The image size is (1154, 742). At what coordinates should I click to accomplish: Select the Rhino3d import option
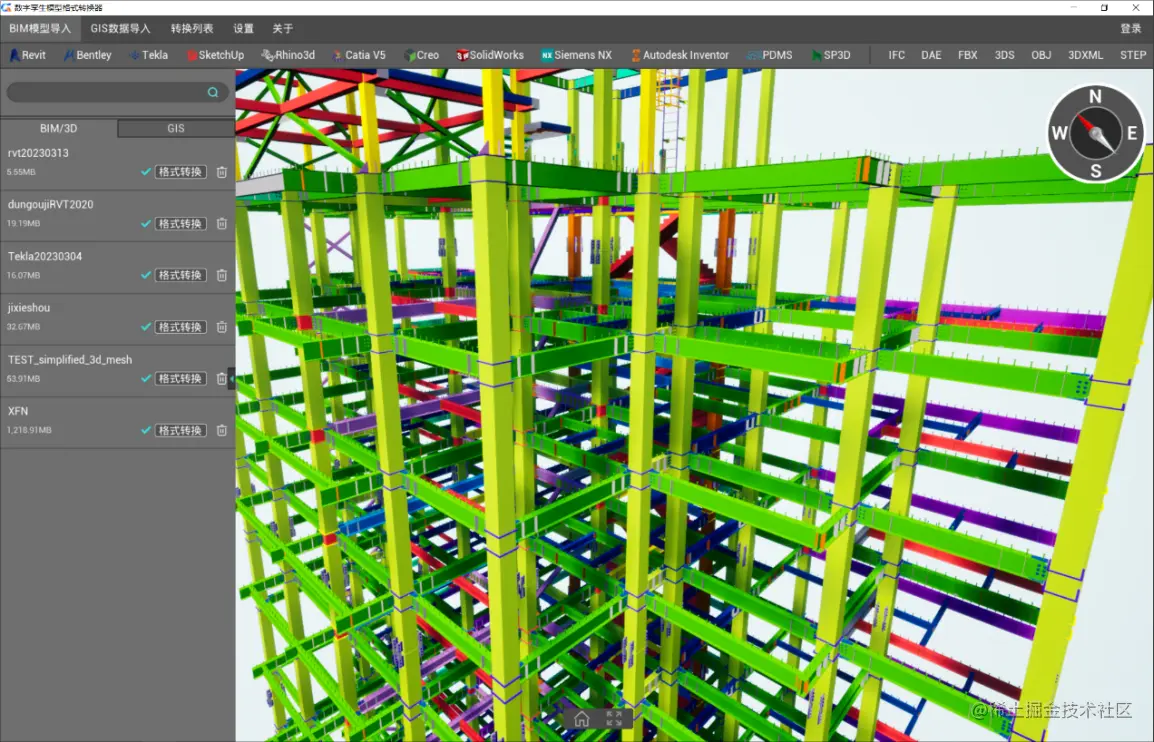(x=288, y=55)
